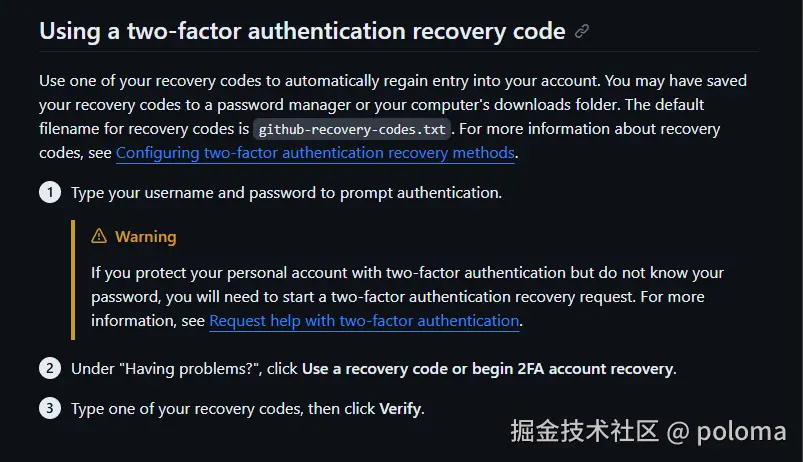
Task: Click the bold word "Verify"
Action: tap(400, 409)
